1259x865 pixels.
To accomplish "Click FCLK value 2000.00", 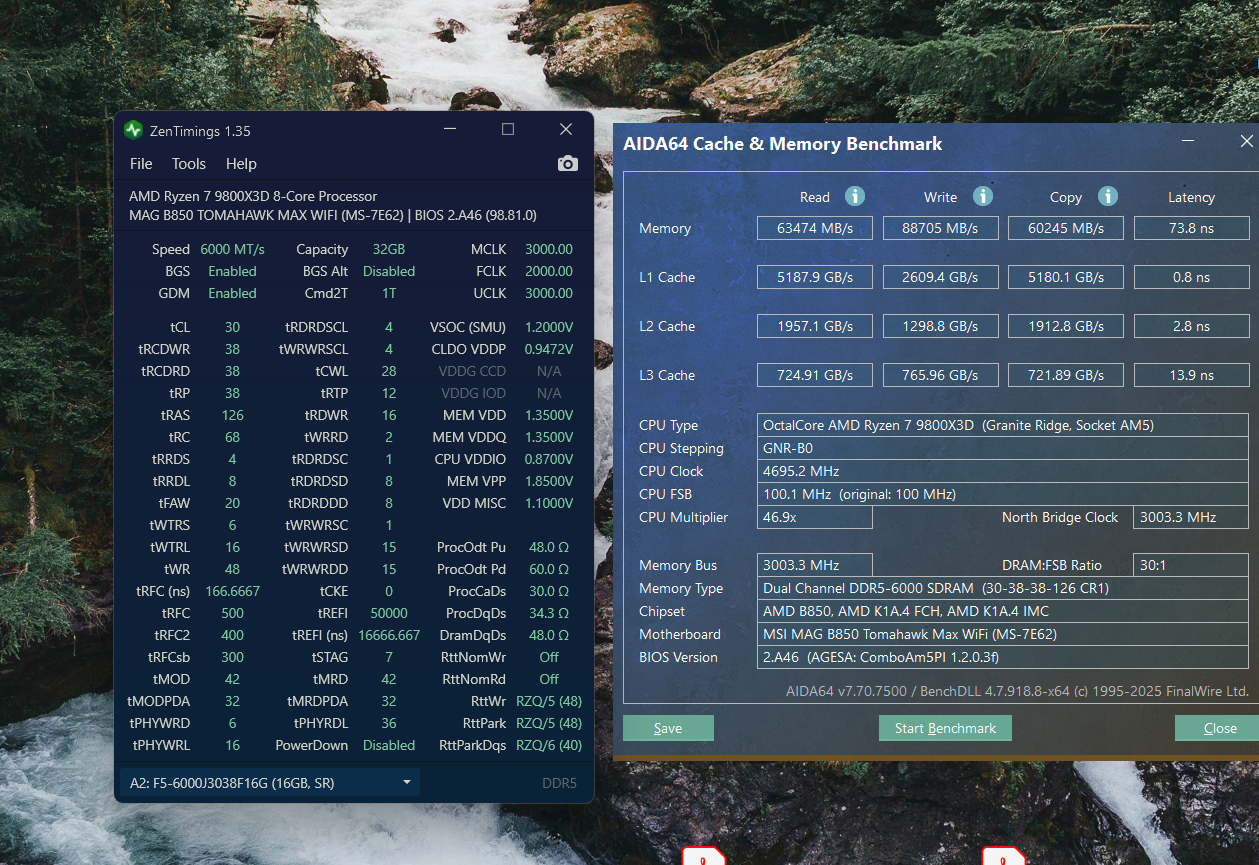I will (549, 271).
